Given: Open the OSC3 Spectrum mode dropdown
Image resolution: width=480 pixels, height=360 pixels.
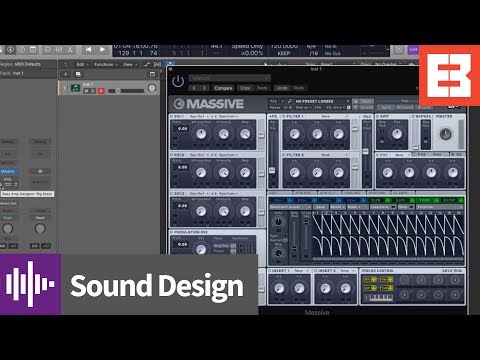Looking at the screenshot, I should 228,194.
